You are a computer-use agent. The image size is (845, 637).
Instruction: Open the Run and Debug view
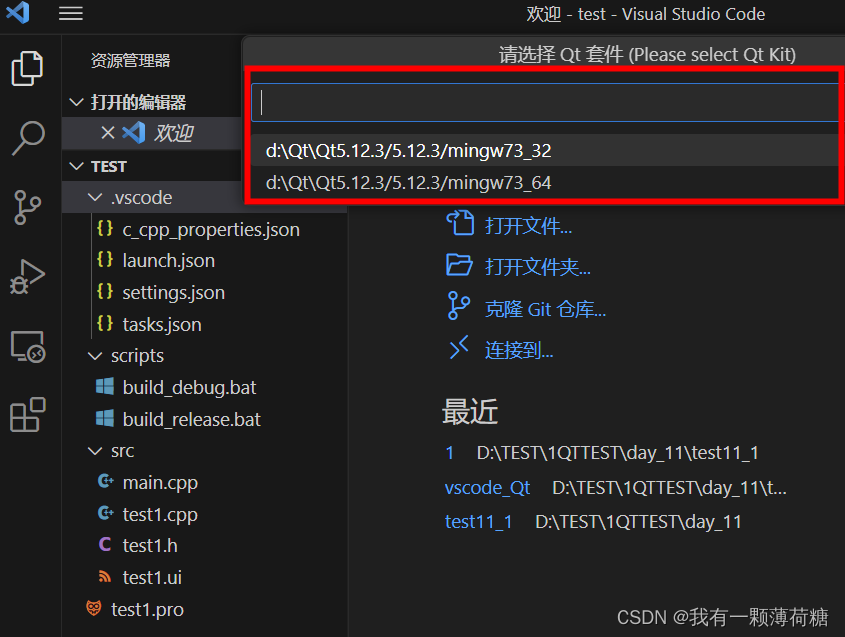pyautogui.click(x=27, y=276)
